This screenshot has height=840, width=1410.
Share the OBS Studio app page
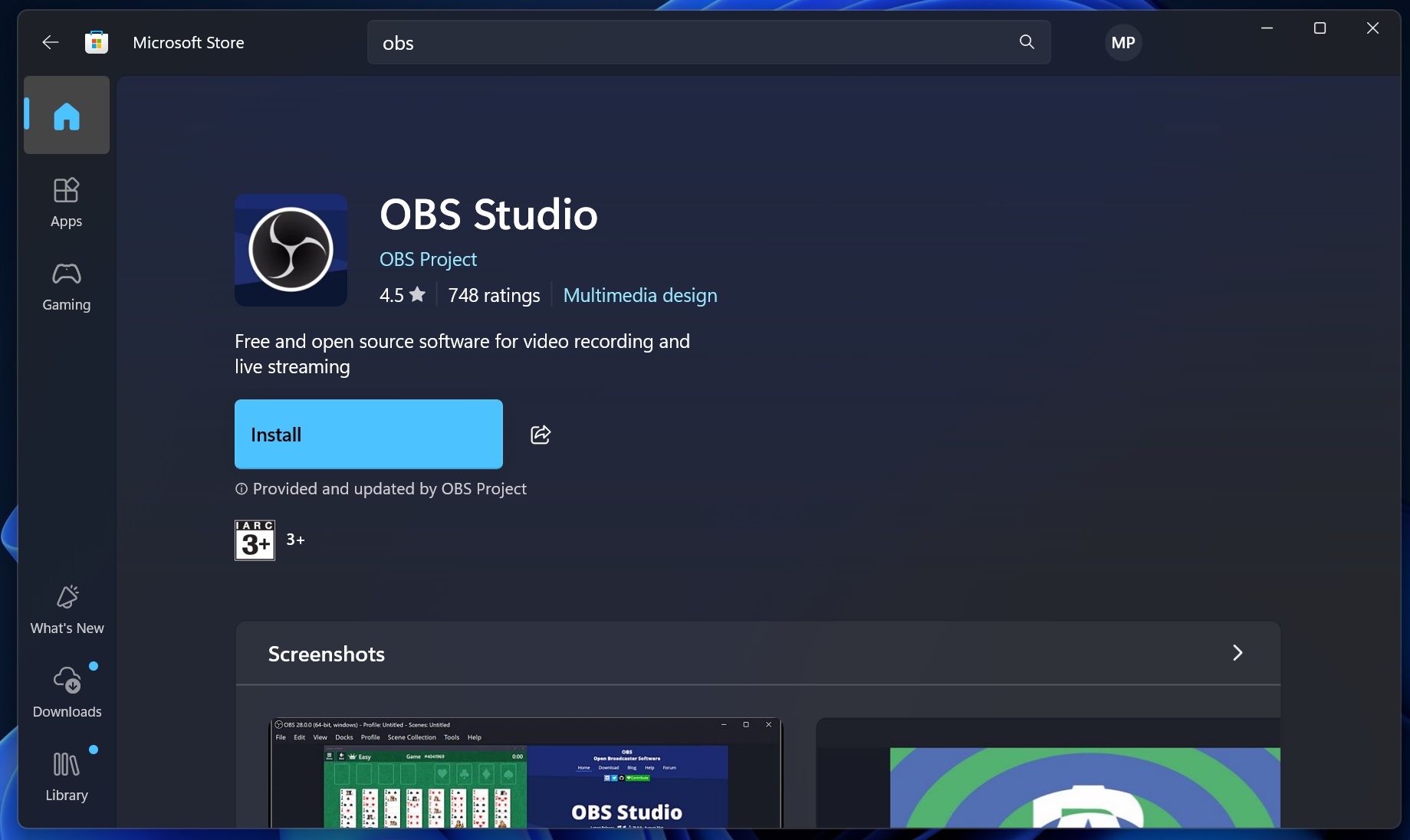pyautogui.click(x=541, y=435)
